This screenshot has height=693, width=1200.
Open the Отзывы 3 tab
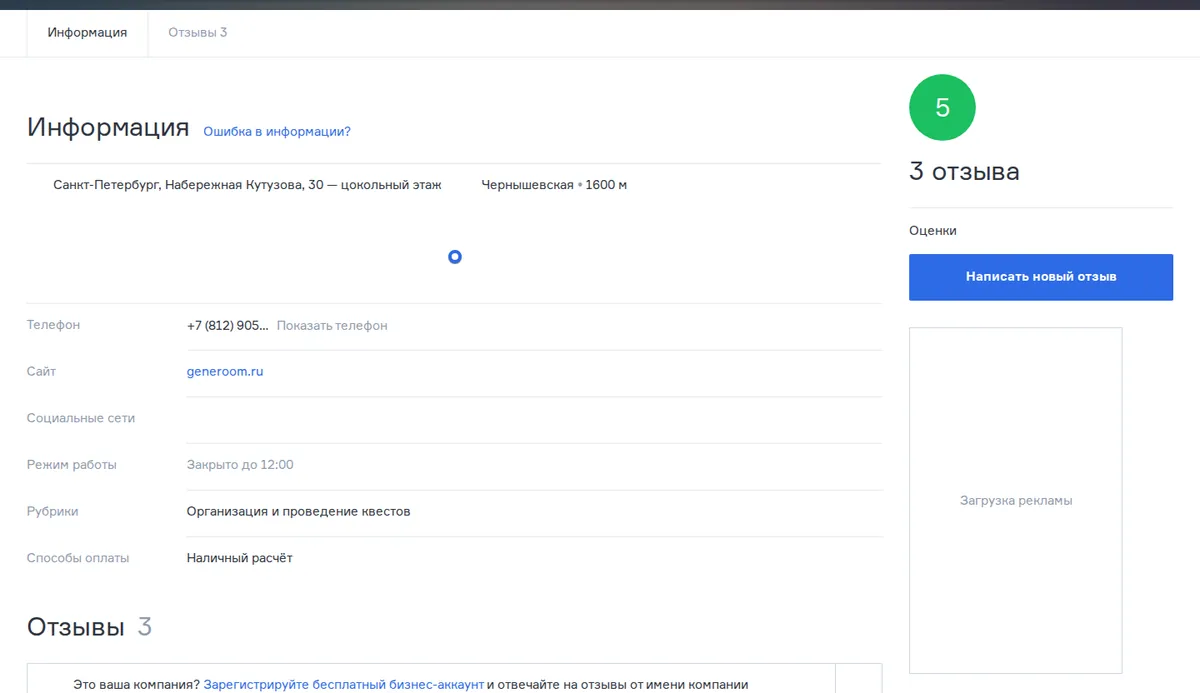click(x=197, y=33)
